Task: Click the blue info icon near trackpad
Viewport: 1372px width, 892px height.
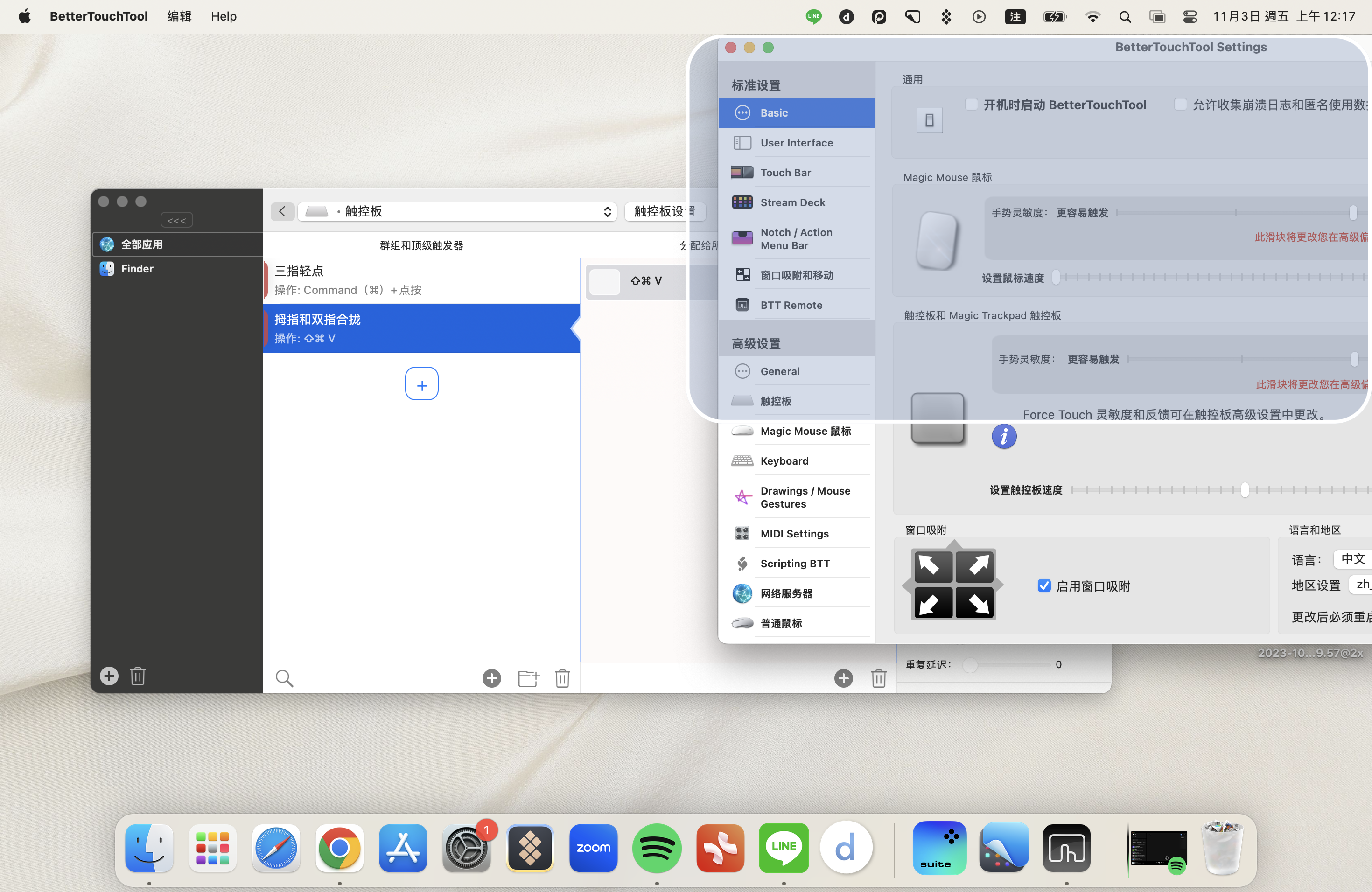Action: [1004, 436]
